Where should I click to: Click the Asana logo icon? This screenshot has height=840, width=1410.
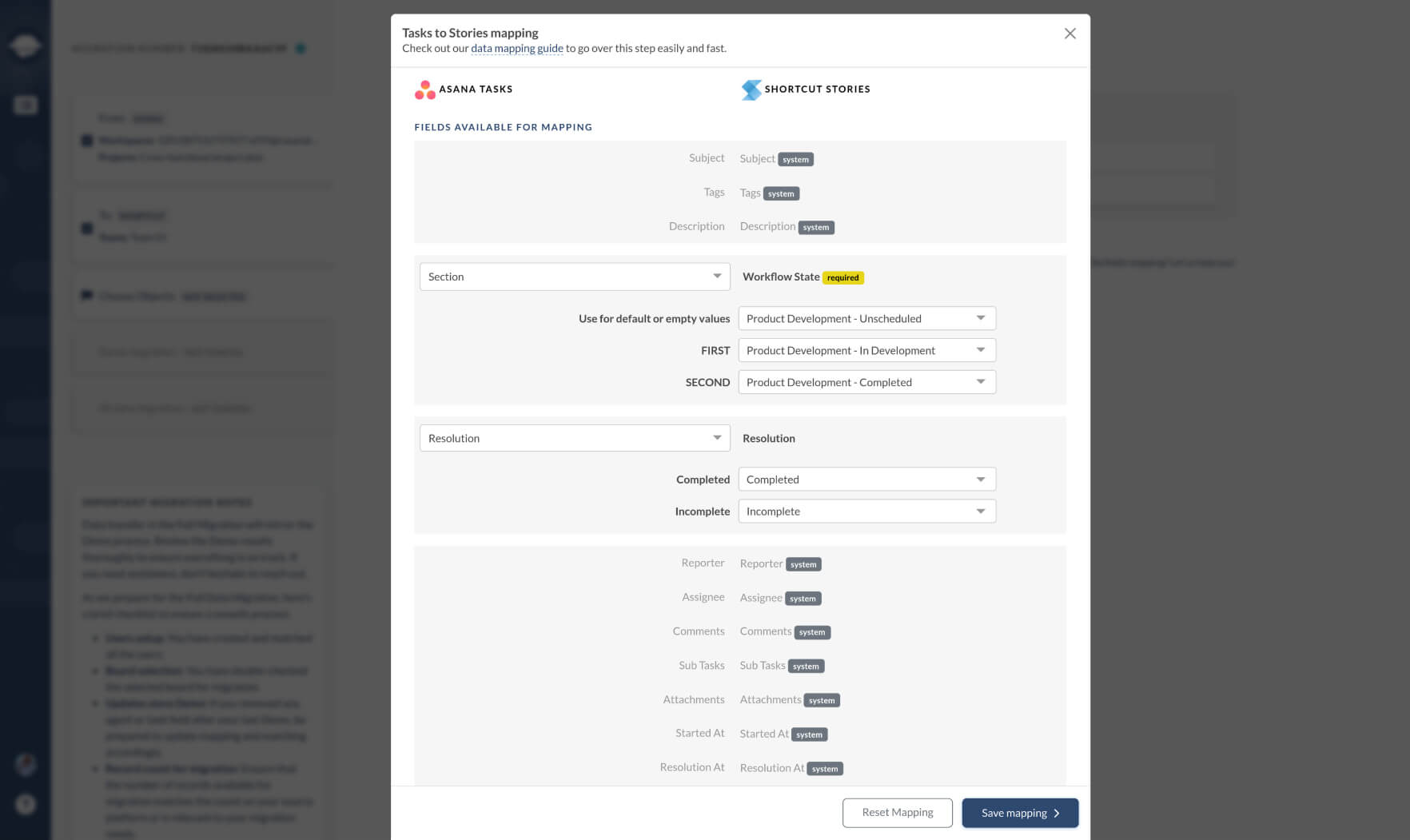click(x=425, y=90)
